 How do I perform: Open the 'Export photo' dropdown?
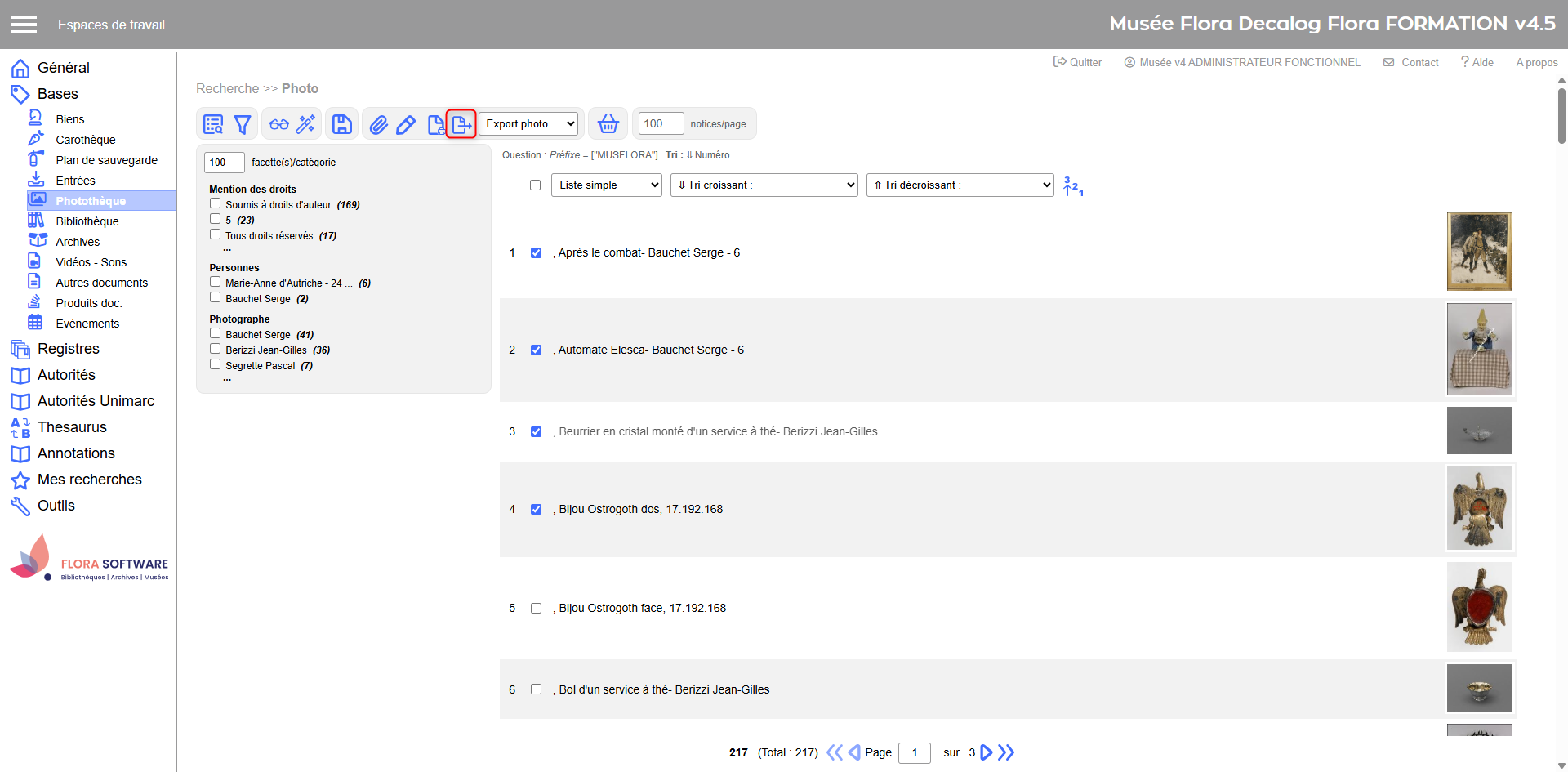pos(531,124)
